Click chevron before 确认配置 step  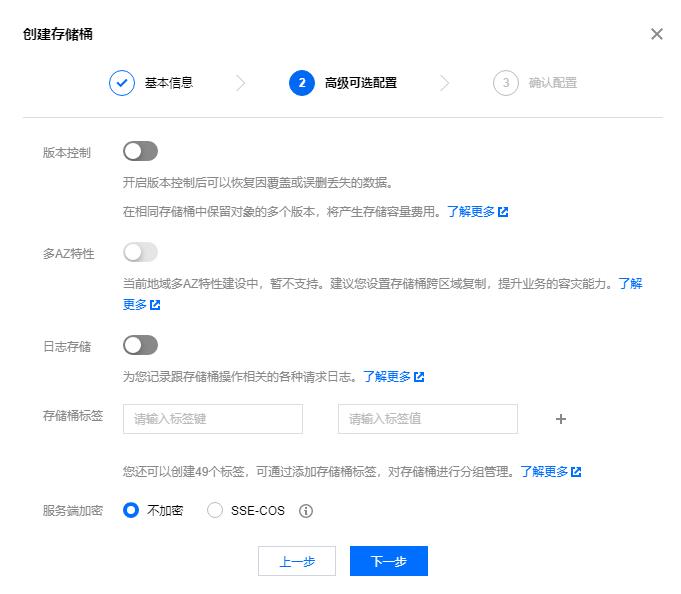point(444,82)
